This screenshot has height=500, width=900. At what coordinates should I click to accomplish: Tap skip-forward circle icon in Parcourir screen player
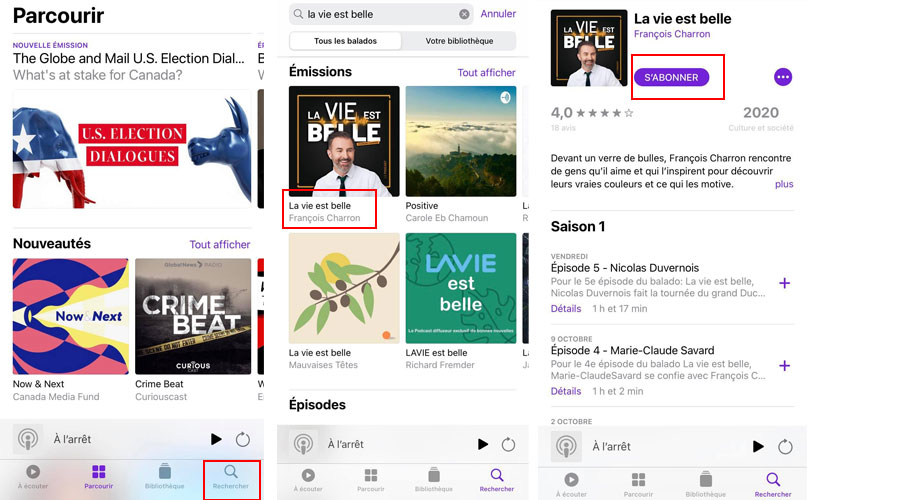tap(243, 439)
